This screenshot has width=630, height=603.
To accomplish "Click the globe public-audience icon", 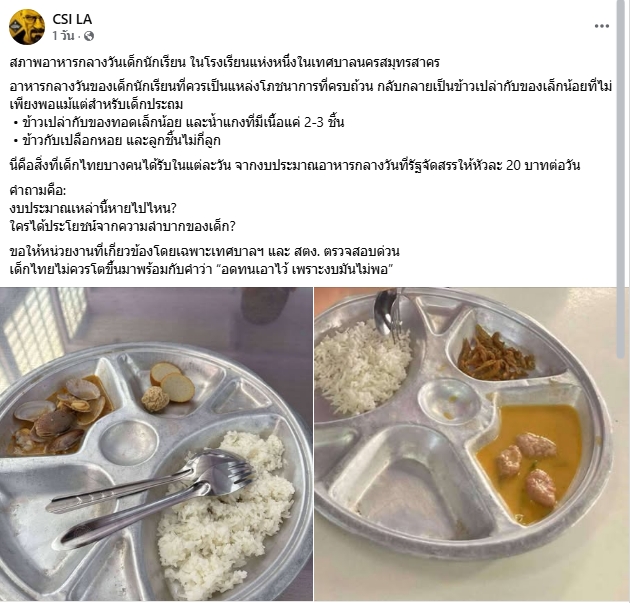I will 89,36.
